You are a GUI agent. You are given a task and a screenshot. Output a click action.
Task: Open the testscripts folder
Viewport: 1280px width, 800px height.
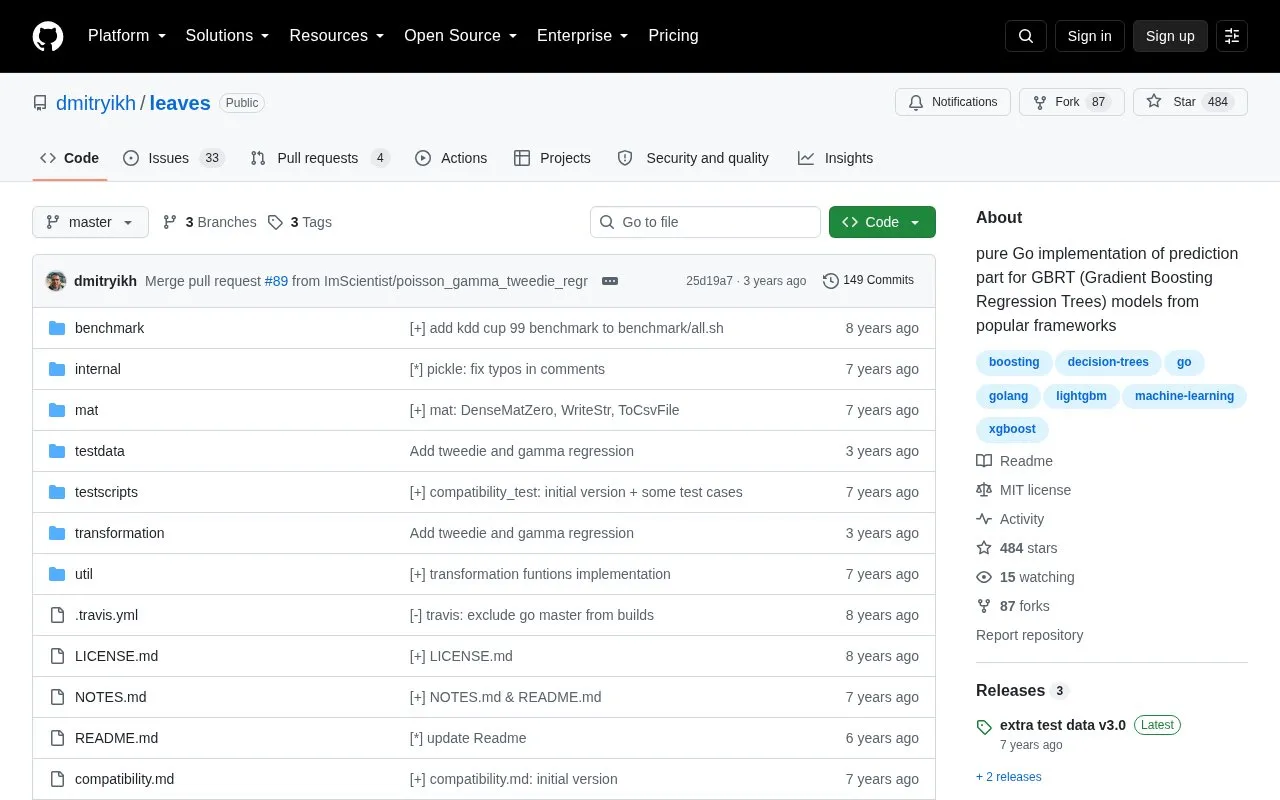[106, 492]
